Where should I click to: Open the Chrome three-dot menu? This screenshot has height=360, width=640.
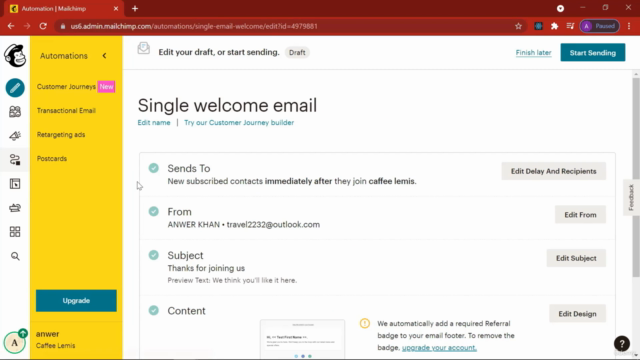pos(629,26)
